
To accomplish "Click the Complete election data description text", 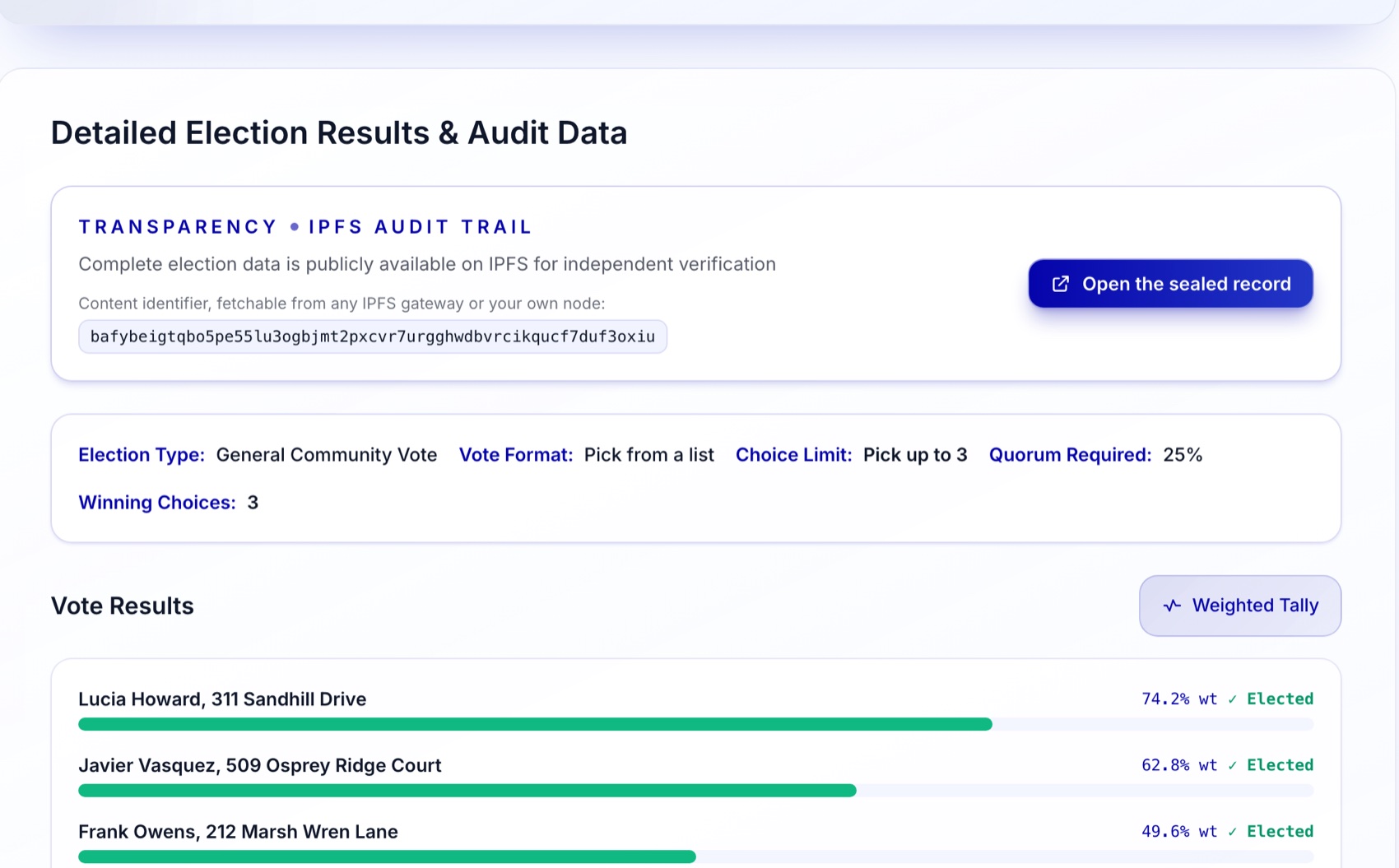I will (427, 264).
